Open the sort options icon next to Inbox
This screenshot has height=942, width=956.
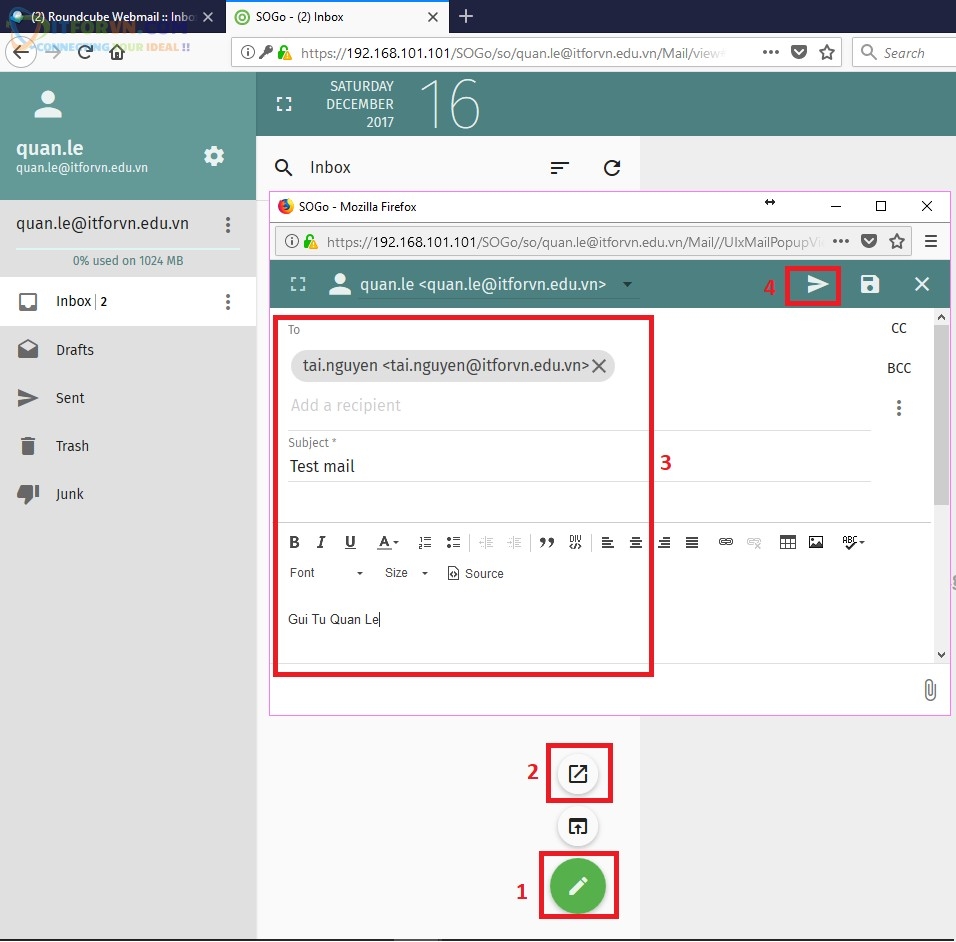(x=560, y=168)
